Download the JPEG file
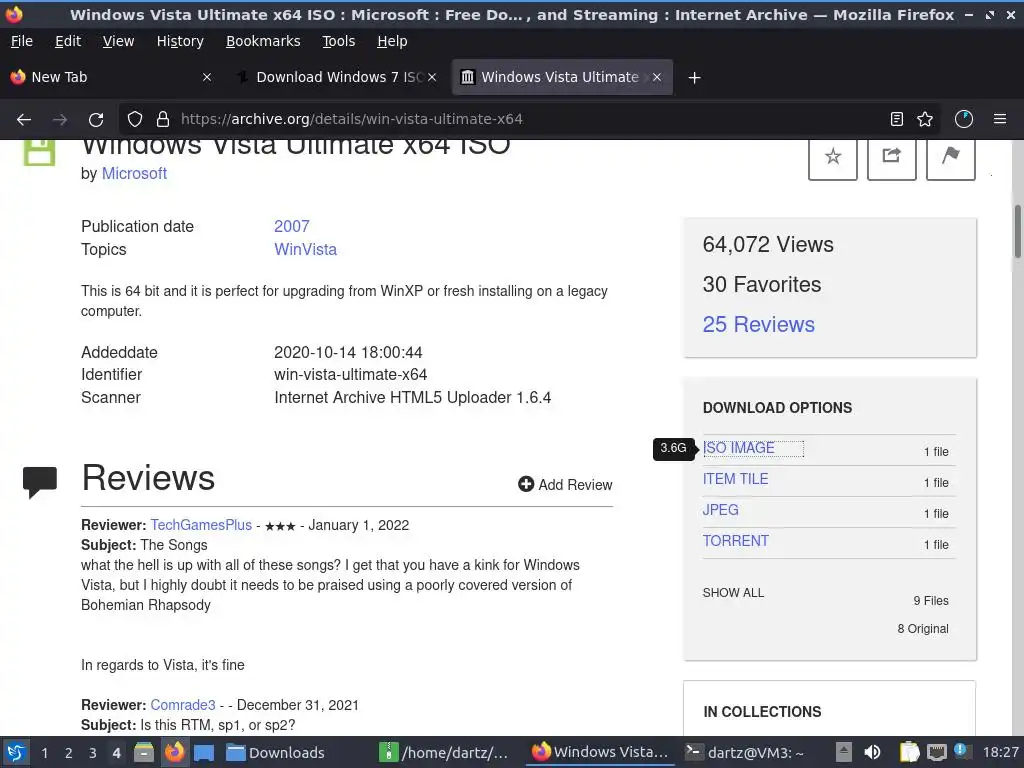1024x768 pixels. [720, 510]
